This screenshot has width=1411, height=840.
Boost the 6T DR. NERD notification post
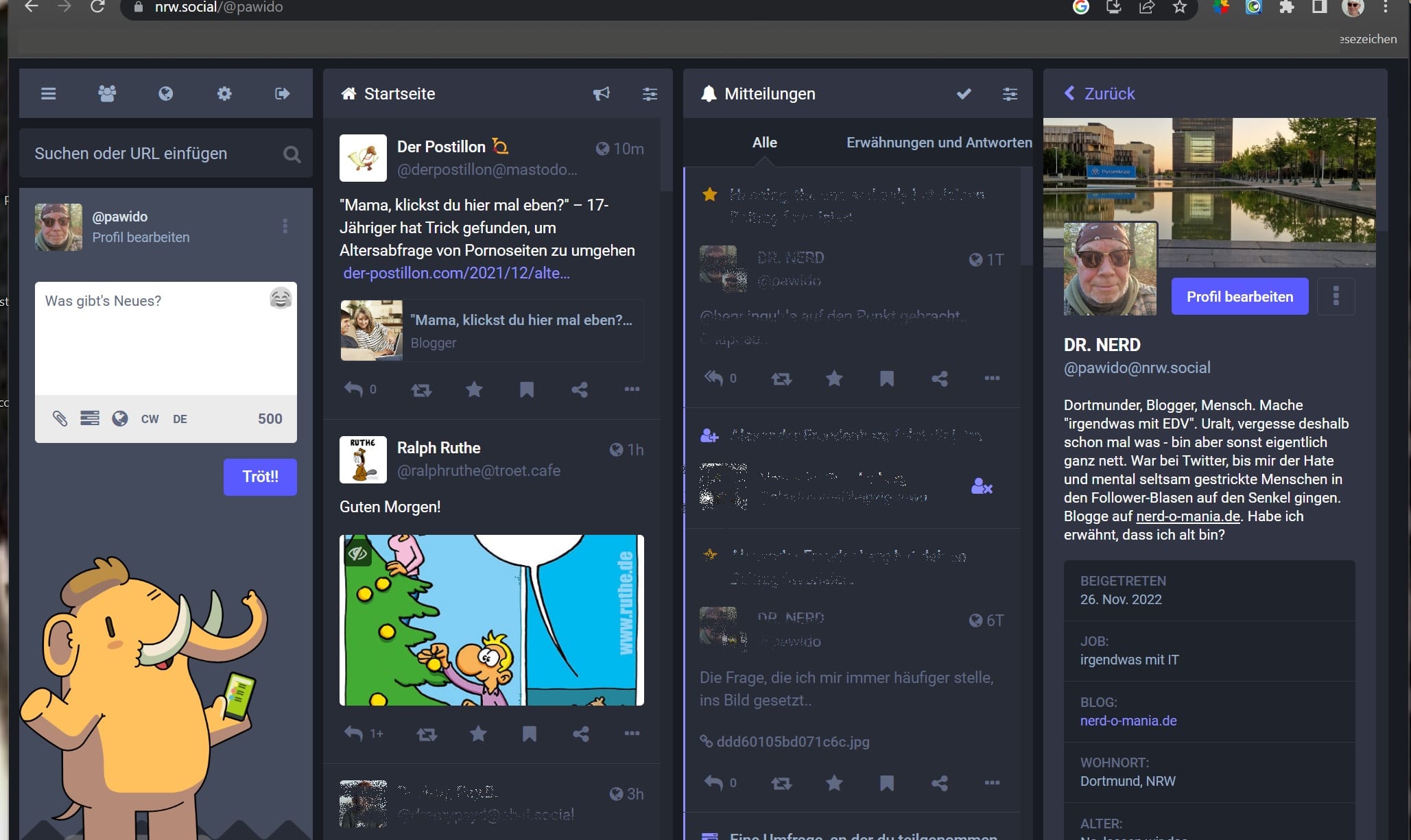(781, 783)
